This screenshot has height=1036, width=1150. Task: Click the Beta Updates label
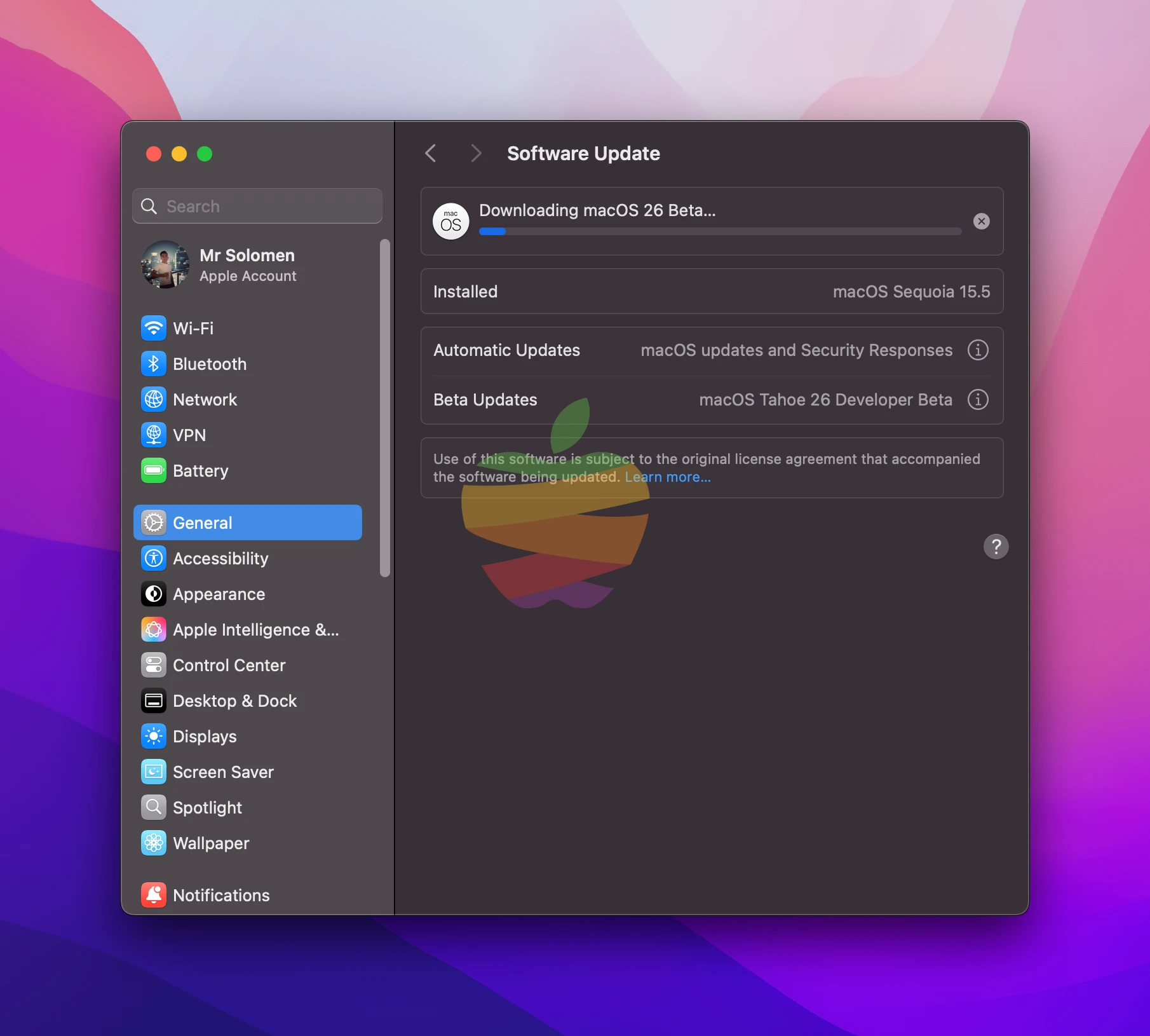click(485, 400)
